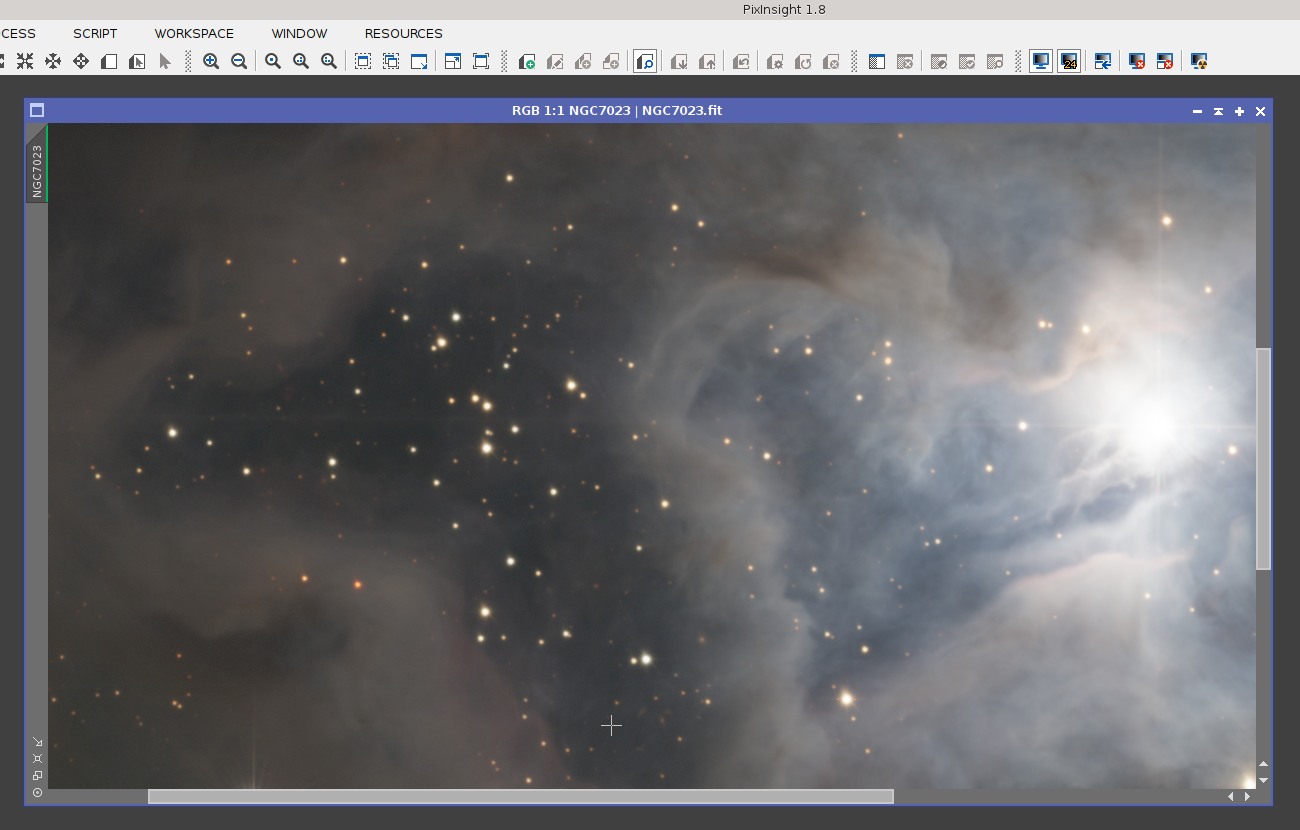The width and height of the screenshot is (1300, 830).
Task: Click the zoom in magnifier icon
Action: click(x=211, y=61)
